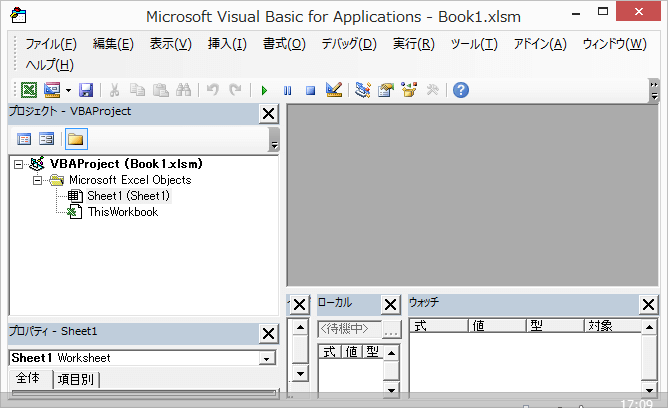Close the immediate panel left of ローカル
This screenshot has height=408, width=668.
click(299, 305)
